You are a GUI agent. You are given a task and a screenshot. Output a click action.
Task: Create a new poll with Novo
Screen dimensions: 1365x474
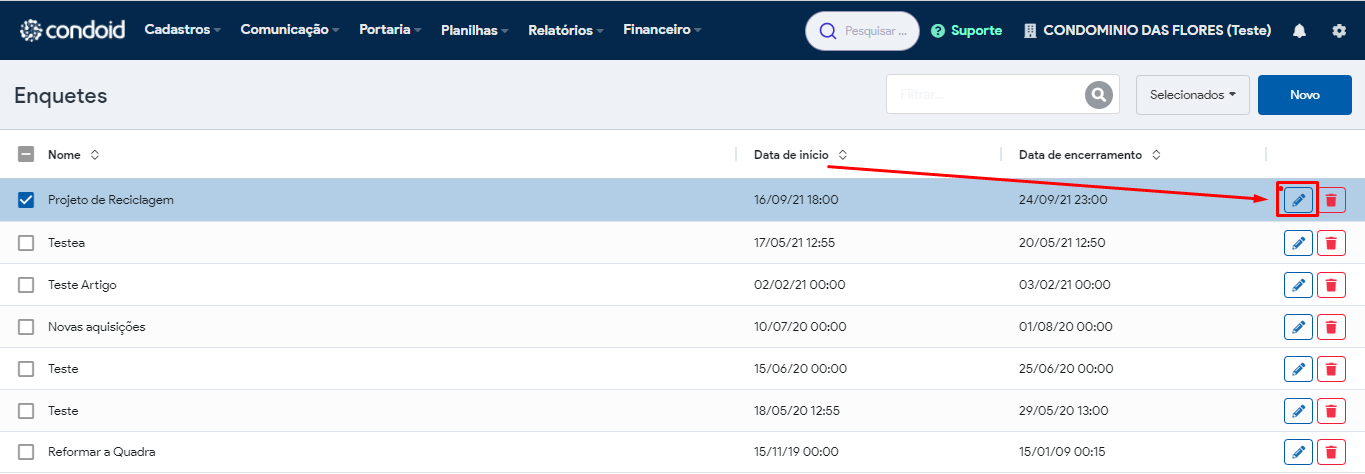1305,95
